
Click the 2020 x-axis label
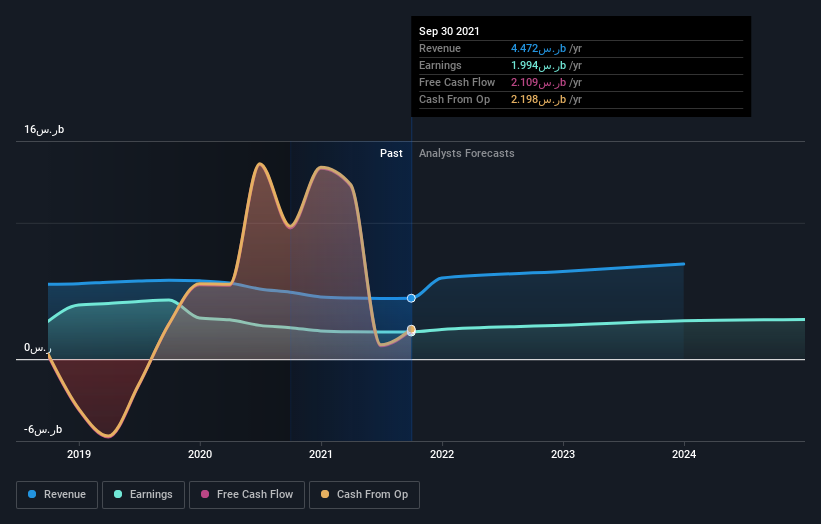click(200, 454)
